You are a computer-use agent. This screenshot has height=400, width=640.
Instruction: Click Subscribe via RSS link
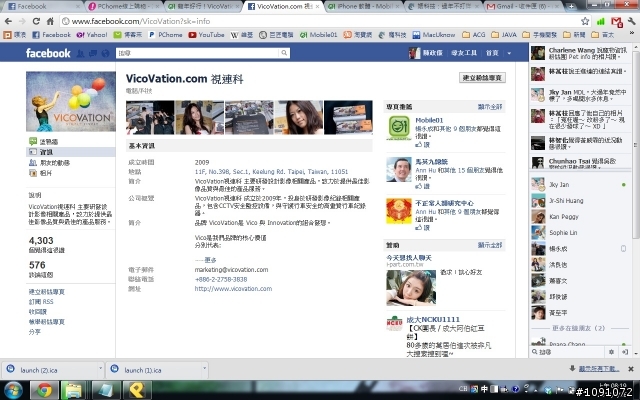[41, 302]
